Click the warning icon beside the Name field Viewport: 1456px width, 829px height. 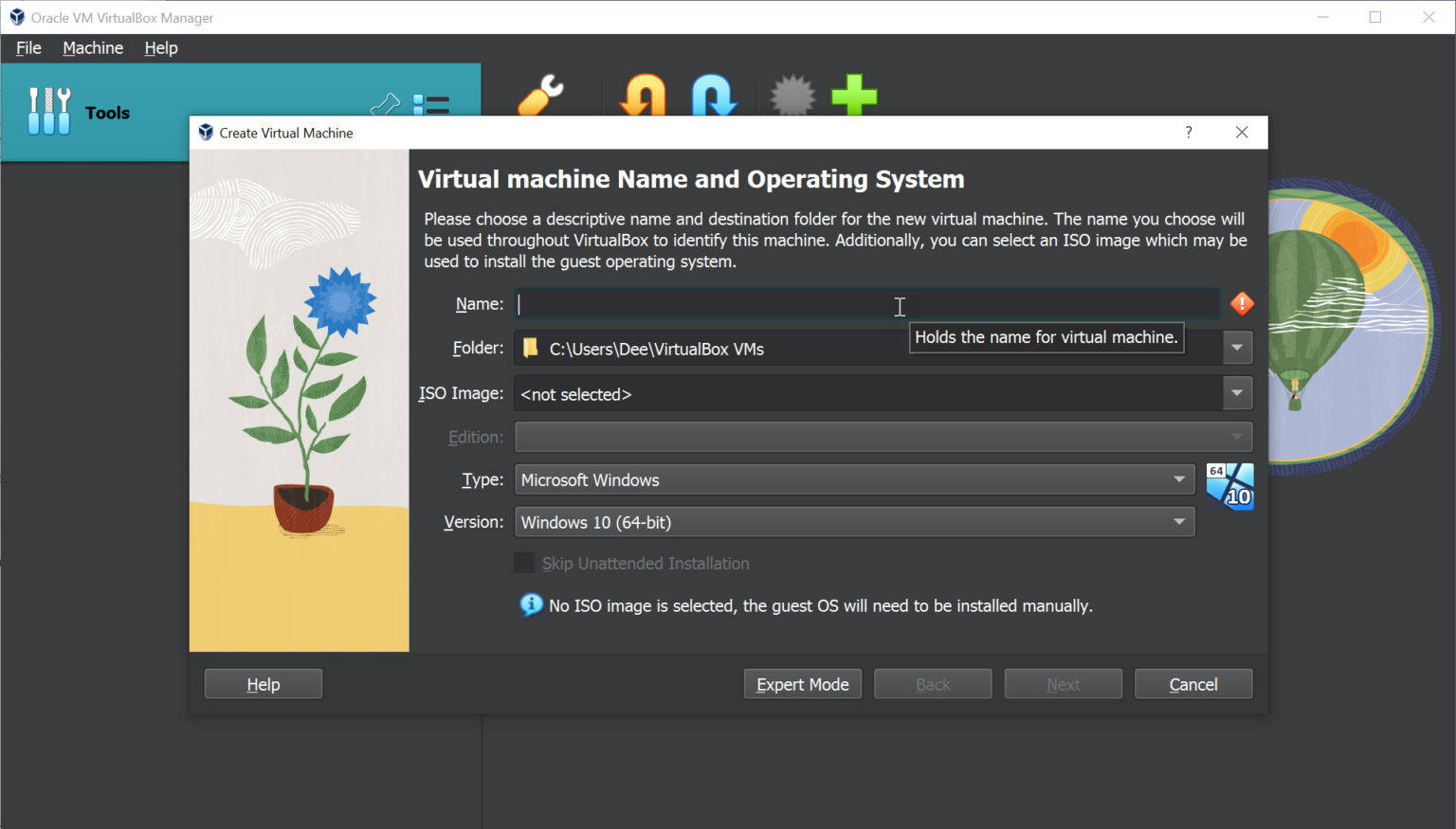1242,303
